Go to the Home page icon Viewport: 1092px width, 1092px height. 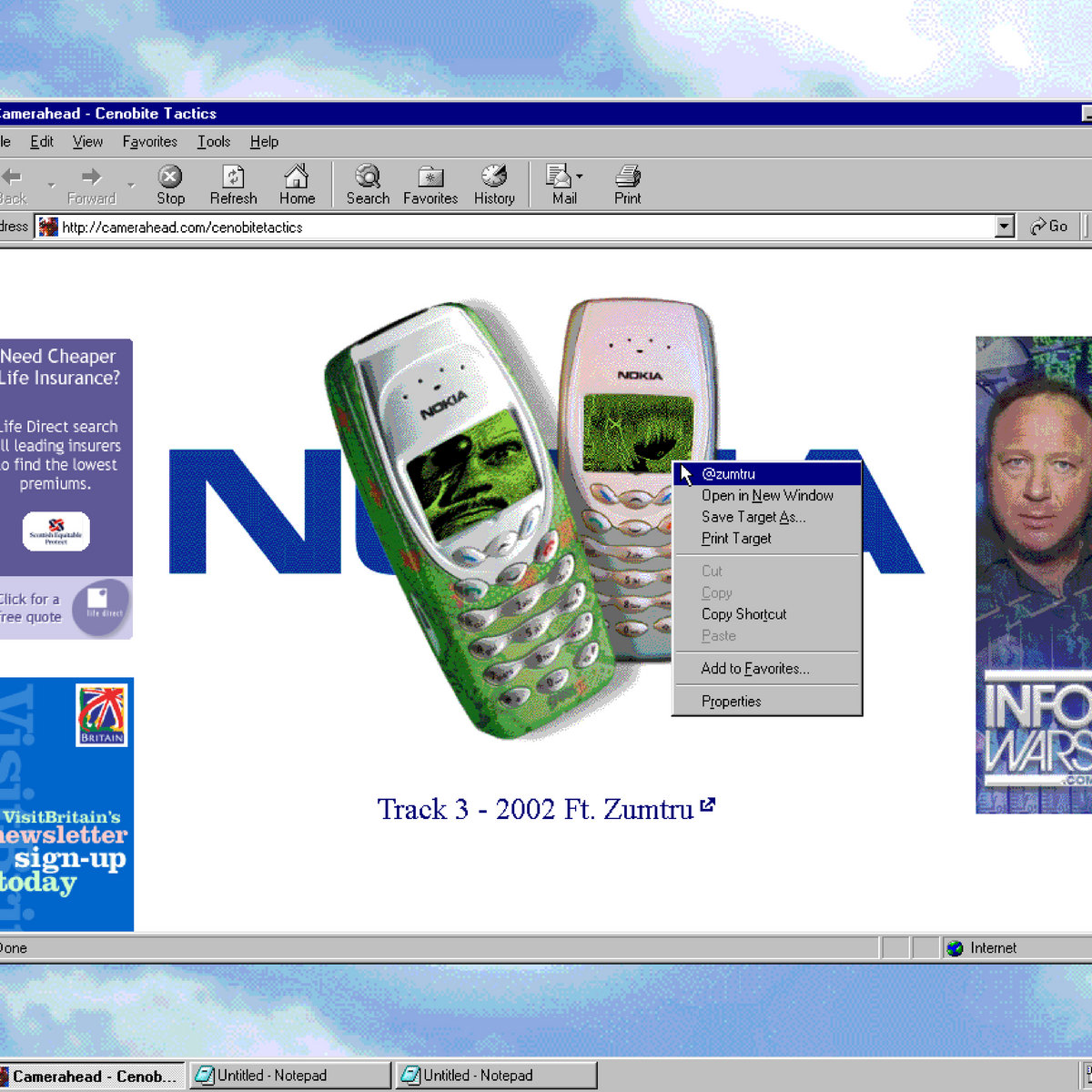(x=297, y=177)
